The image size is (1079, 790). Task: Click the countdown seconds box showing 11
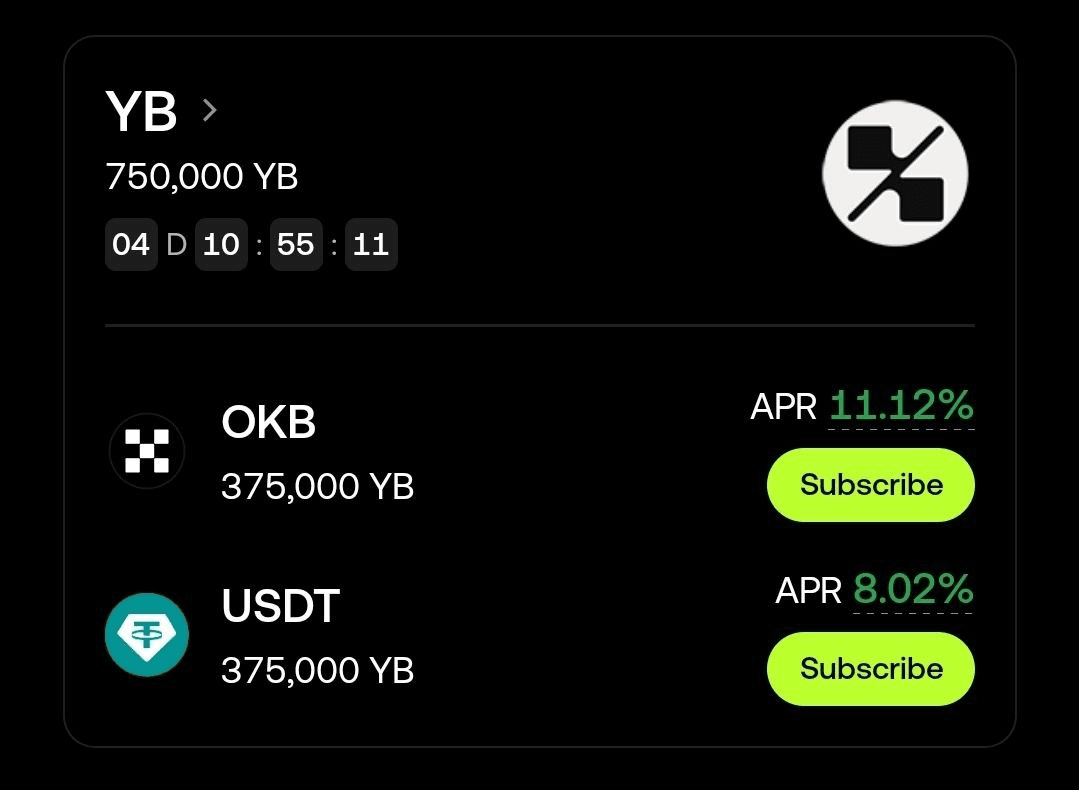[371, 244]
